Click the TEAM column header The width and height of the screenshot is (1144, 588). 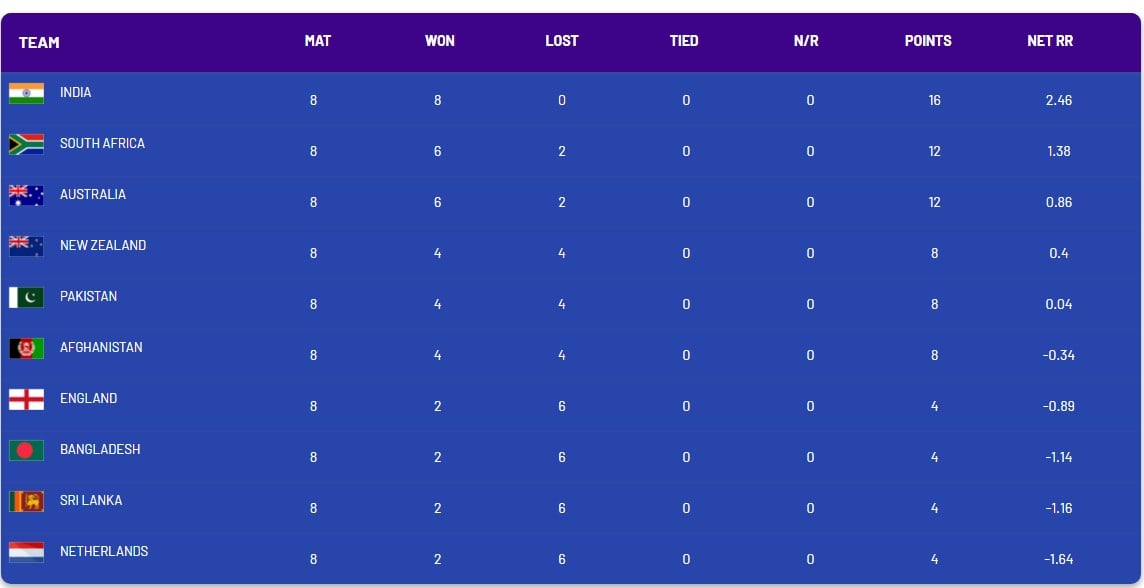[x=39, y=42]
